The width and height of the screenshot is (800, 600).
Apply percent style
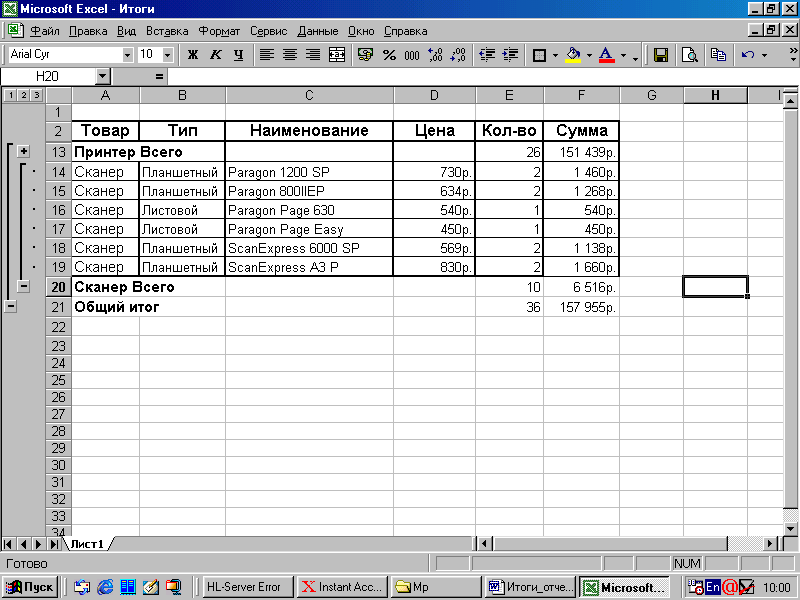click(389, 55)
